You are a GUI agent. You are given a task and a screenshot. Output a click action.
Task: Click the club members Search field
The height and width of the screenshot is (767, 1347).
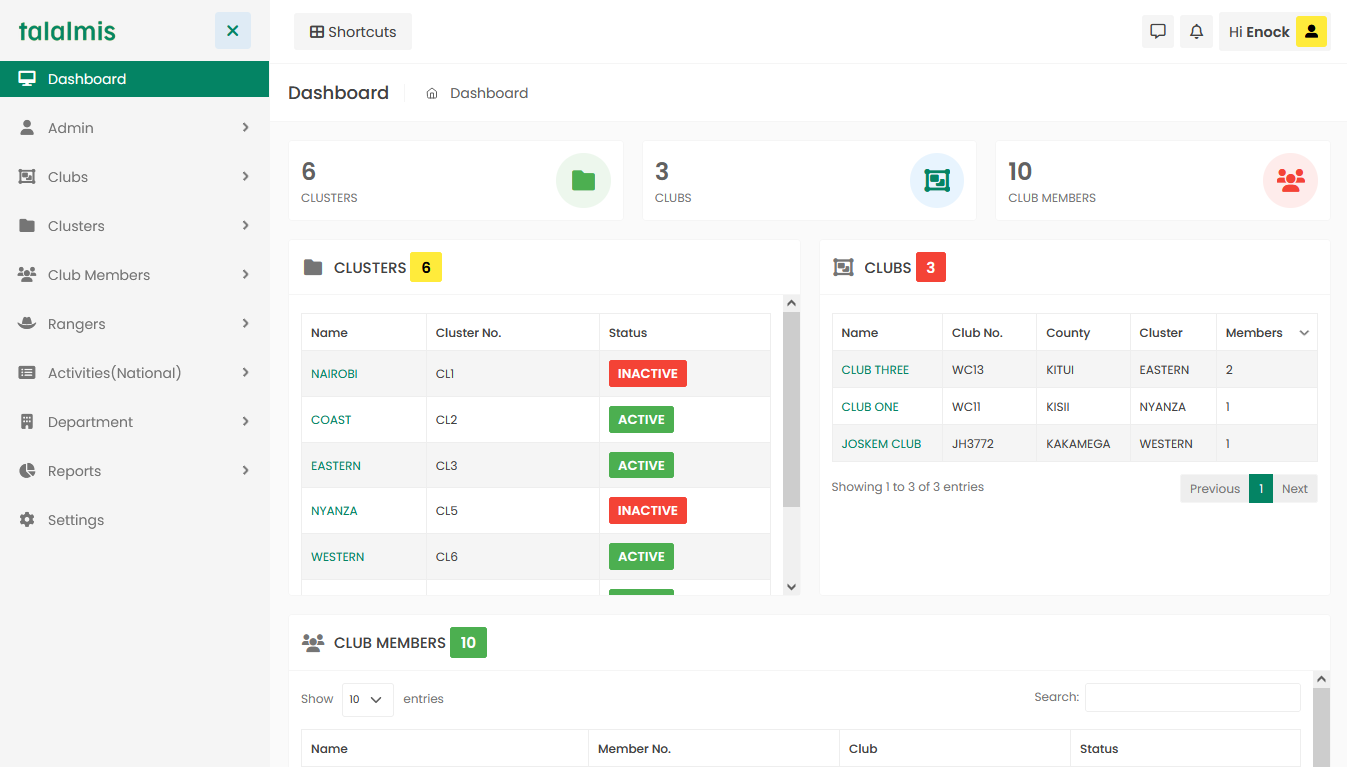pos(1192,697)
